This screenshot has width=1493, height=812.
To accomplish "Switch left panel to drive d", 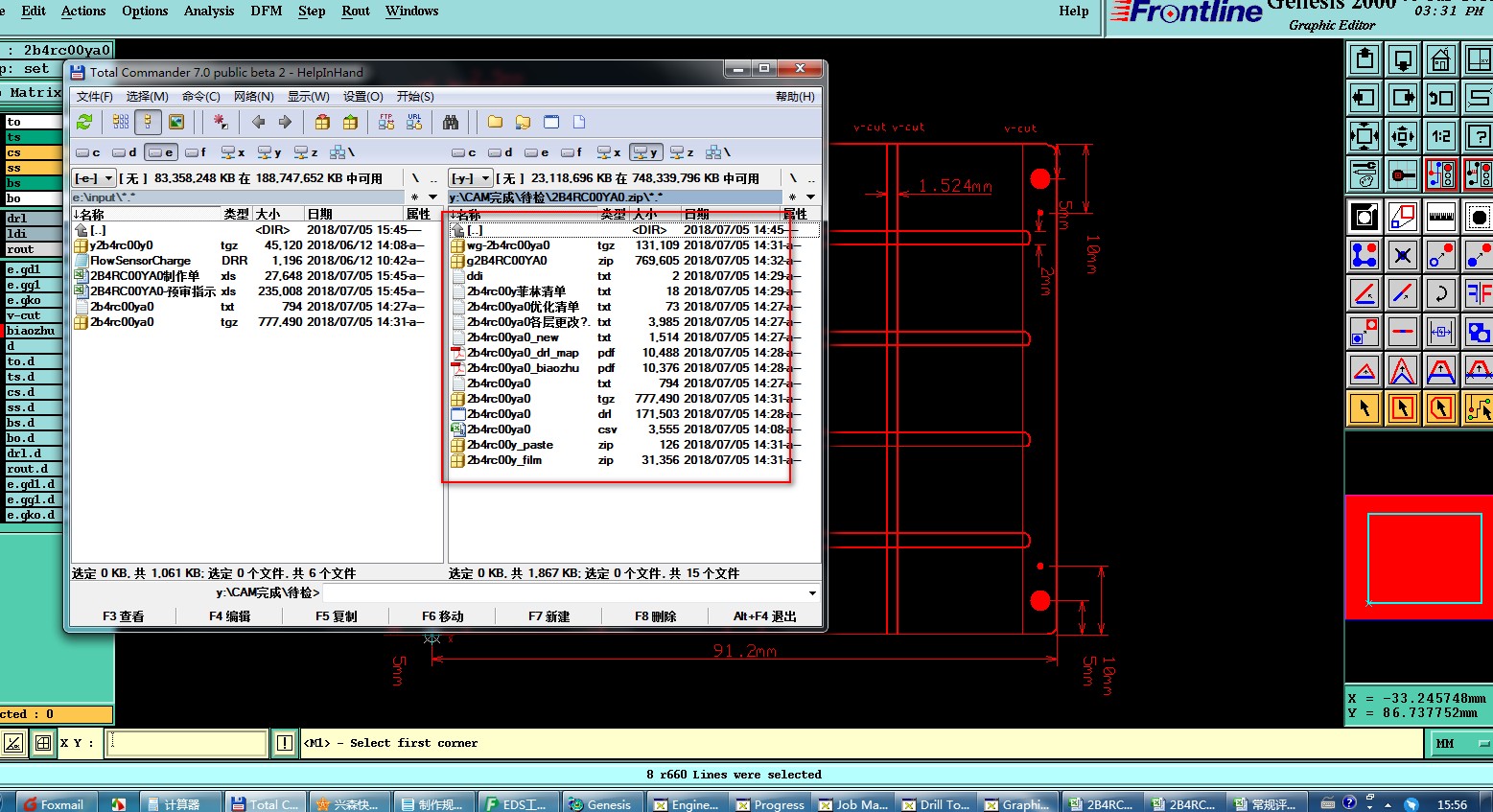I will 125,152.
